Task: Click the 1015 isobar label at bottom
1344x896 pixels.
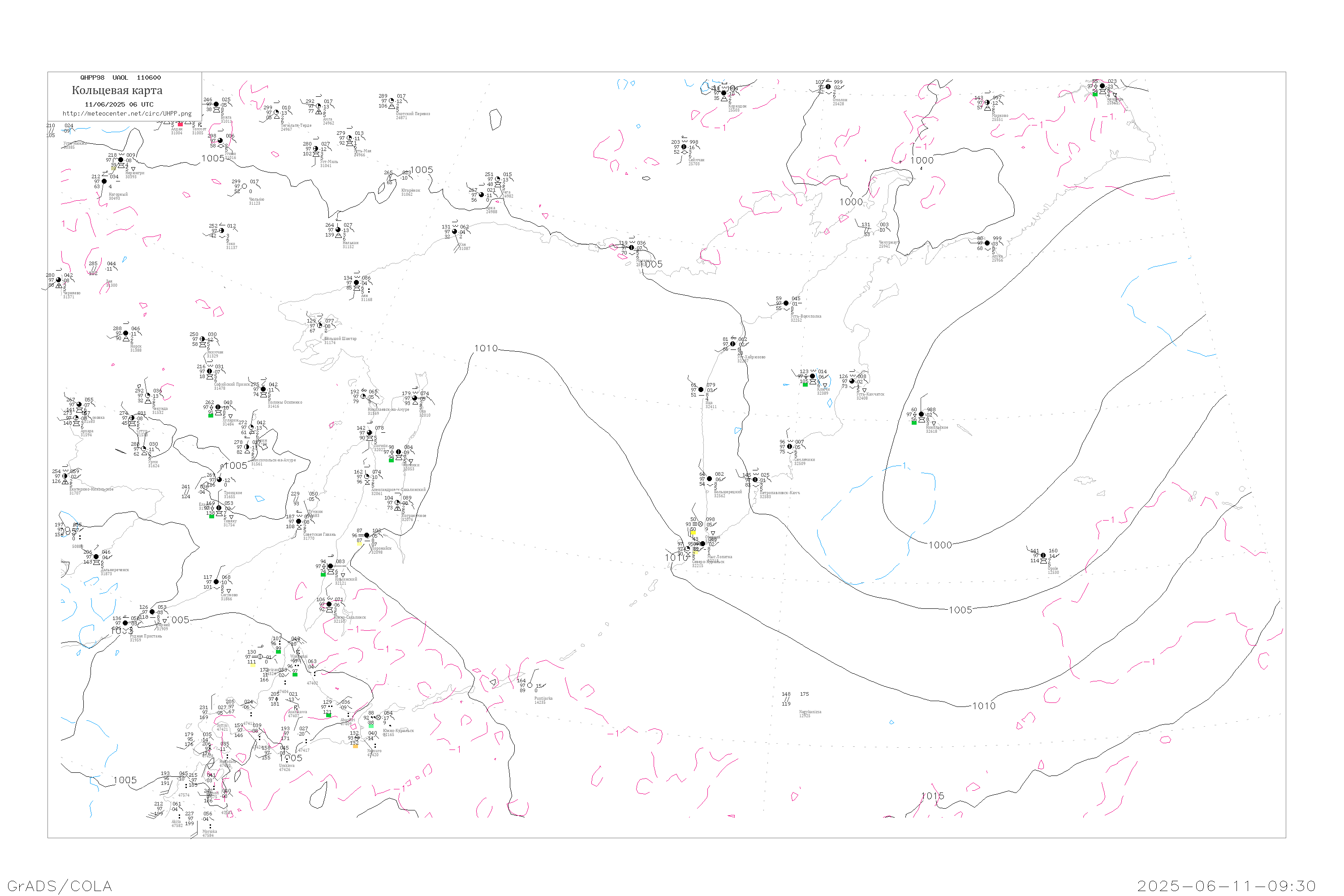Action: pyautogui.click(x=933, y=796)
